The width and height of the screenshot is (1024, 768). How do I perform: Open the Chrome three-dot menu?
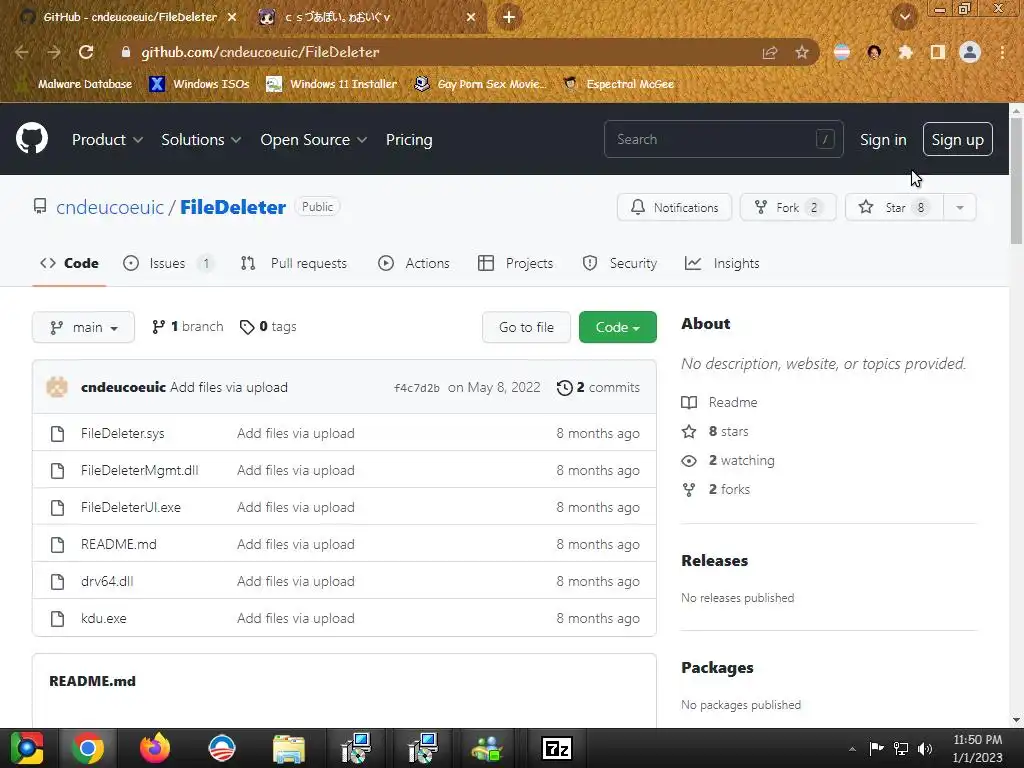click(1002, 52)
